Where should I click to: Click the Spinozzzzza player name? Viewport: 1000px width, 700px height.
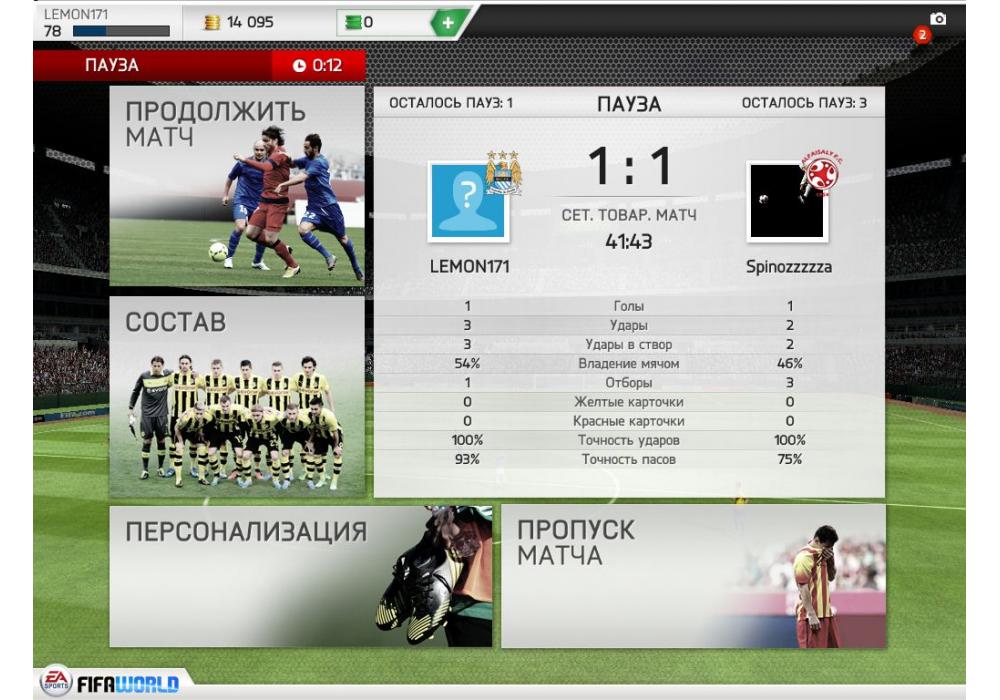[x=789, y=267]
